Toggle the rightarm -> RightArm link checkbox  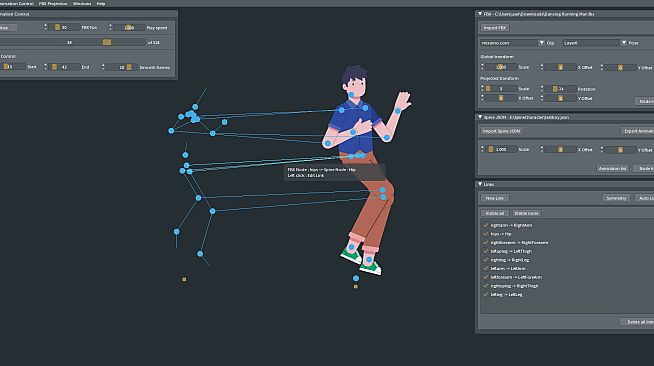tap(485, 225)
